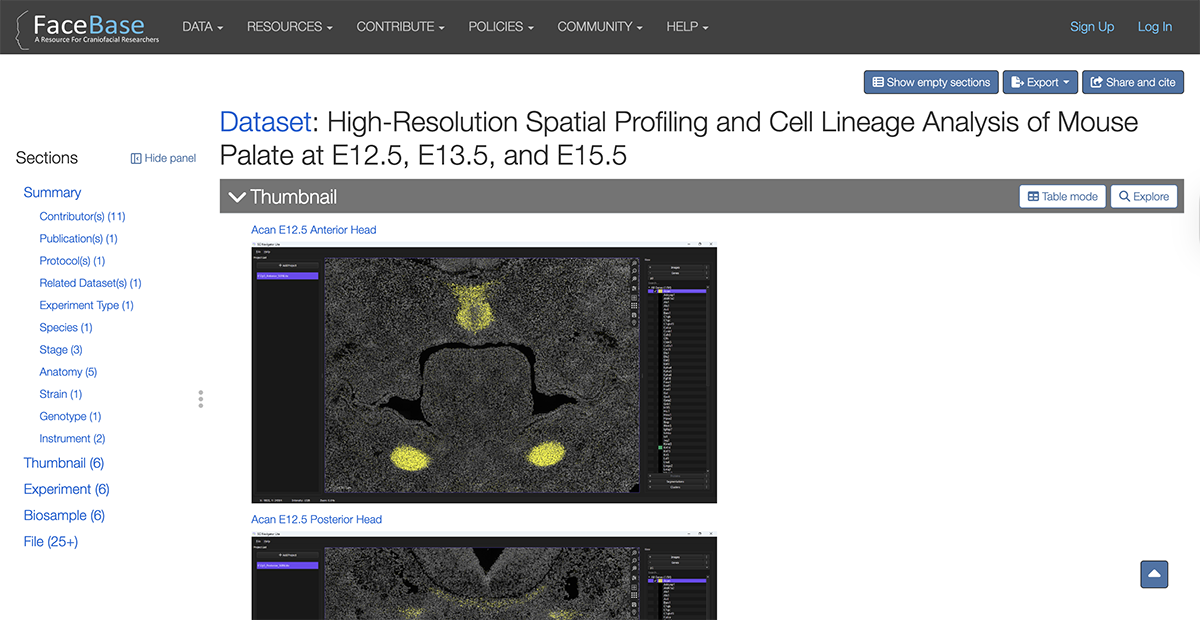Click the Acan E12.5 Anterior Head thumbnail image
Screen dimensions: 1200x620
tap(484, 372)
